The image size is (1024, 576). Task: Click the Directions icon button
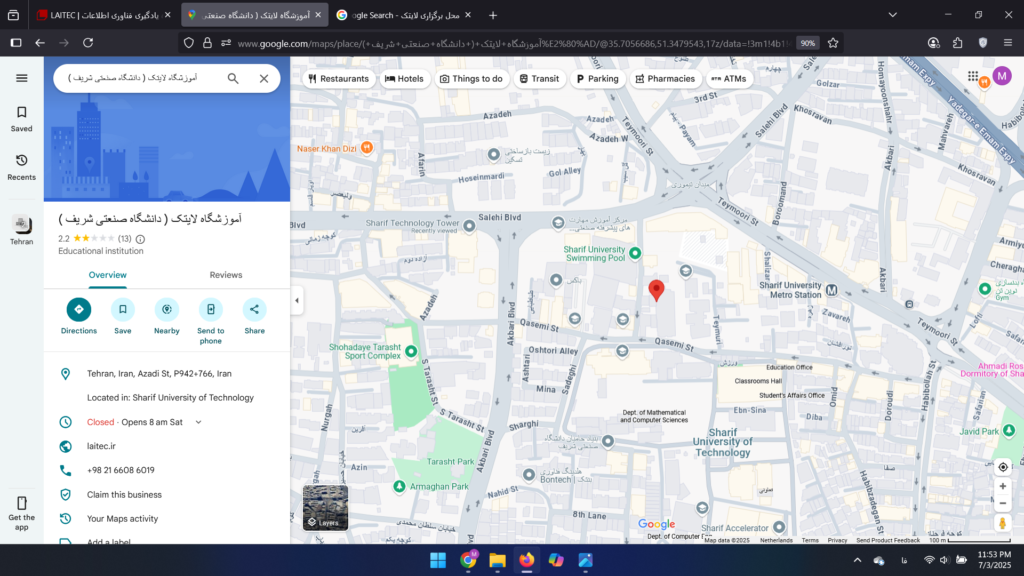(79, 310)
